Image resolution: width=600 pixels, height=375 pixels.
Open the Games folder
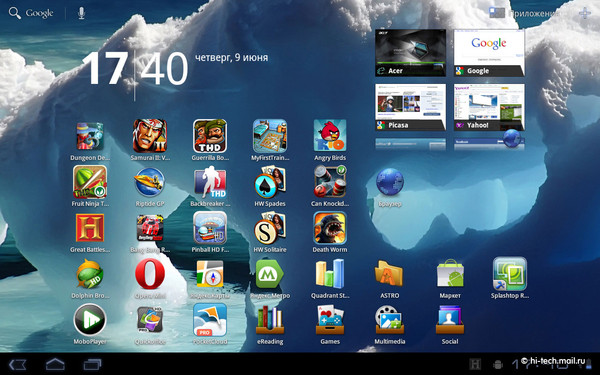(x=330, y=320)
